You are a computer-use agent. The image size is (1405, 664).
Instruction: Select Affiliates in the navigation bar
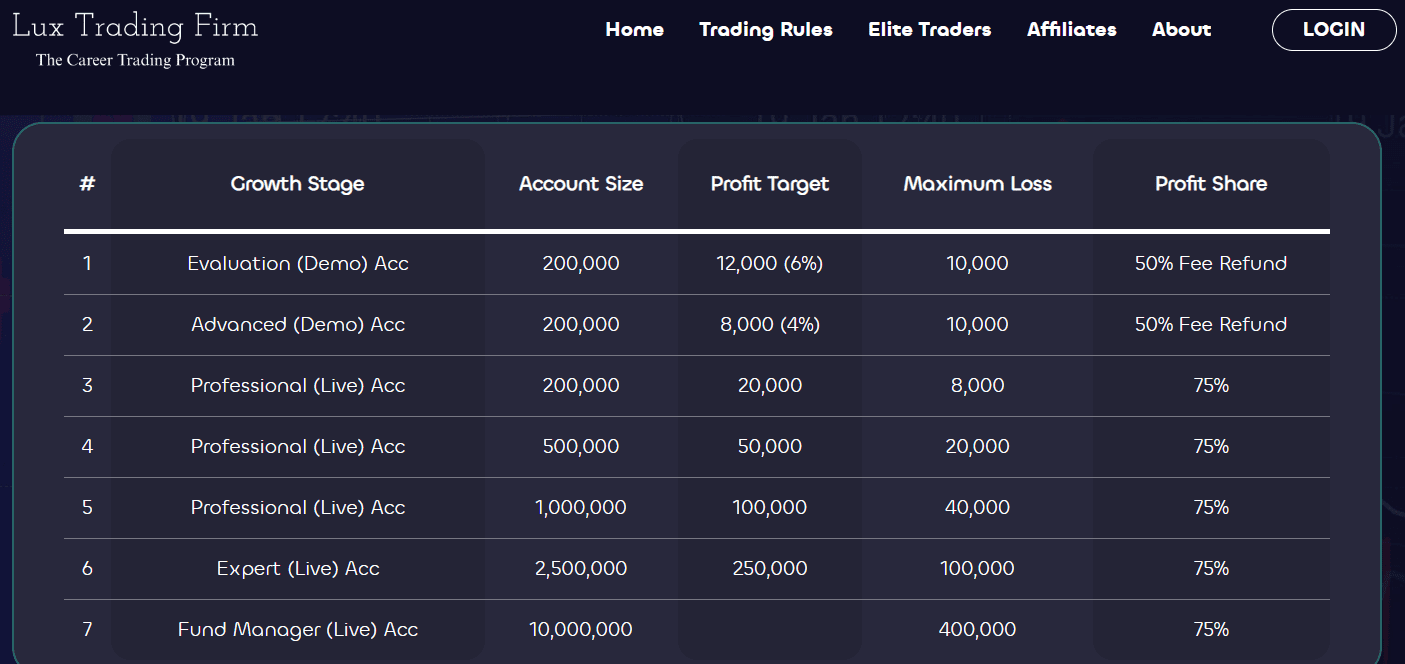click(1071, 30)
